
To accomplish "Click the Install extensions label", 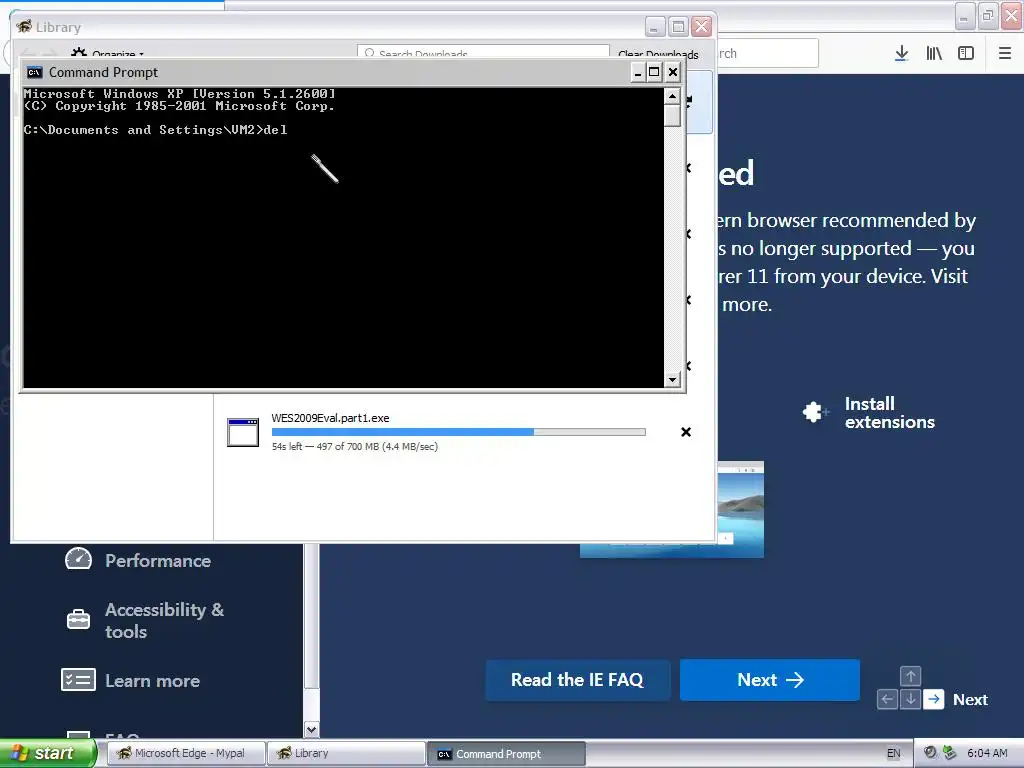I will click(x=889, y=413).
